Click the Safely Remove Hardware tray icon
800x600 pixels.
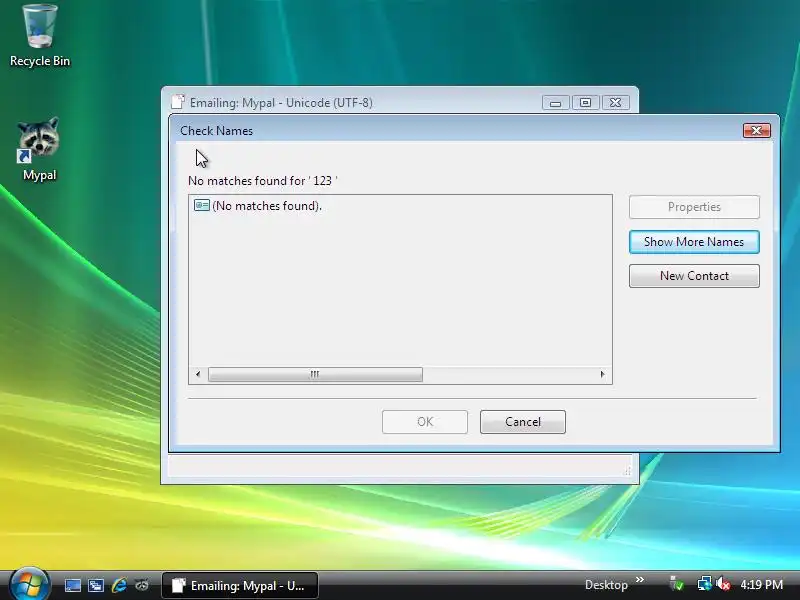coord(677,584)
